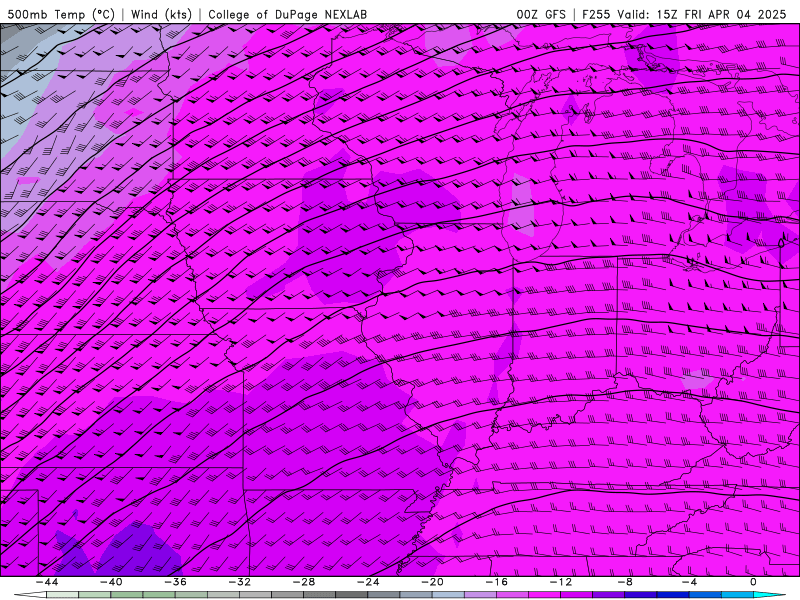Select the -4 legend tick label

(690, 582)
